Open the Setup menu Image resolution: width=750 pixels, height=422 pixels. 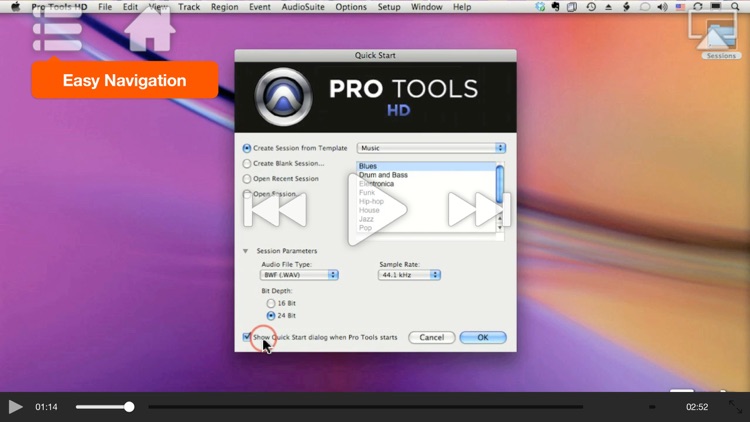389,7
